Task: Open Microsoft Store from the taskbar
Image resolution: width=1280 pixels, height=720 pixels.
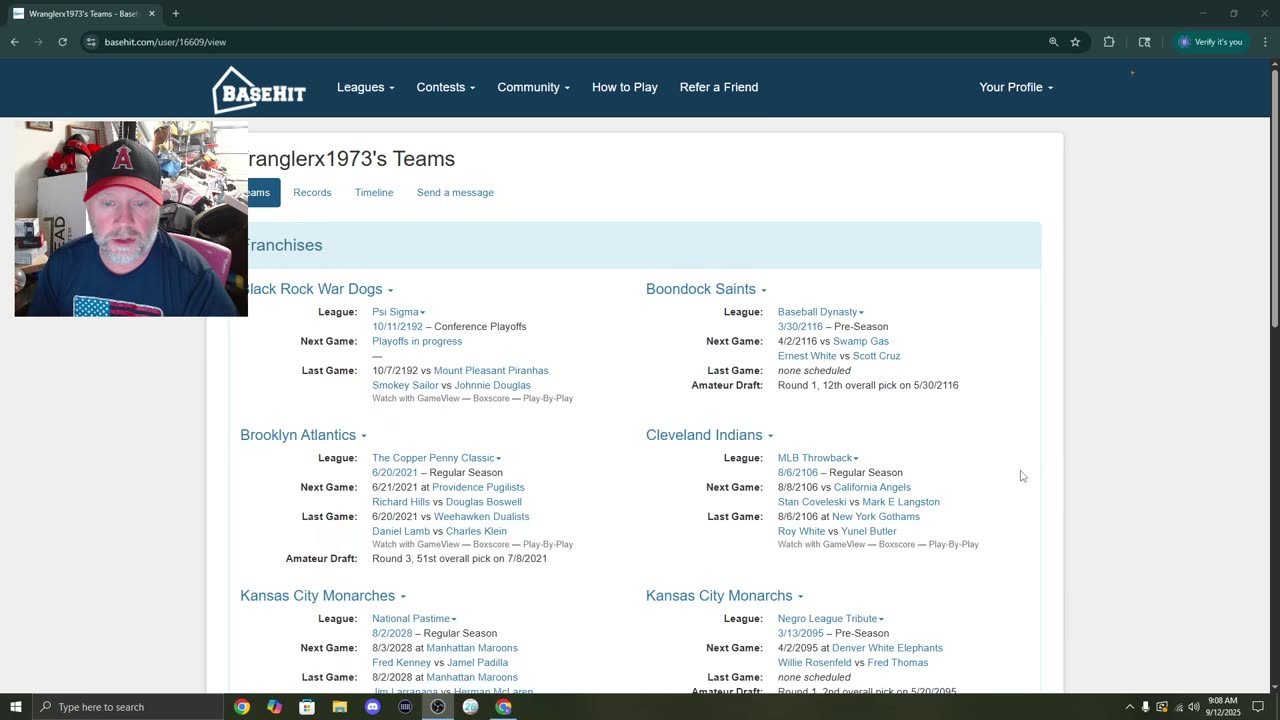Action: tap(307, 707)
